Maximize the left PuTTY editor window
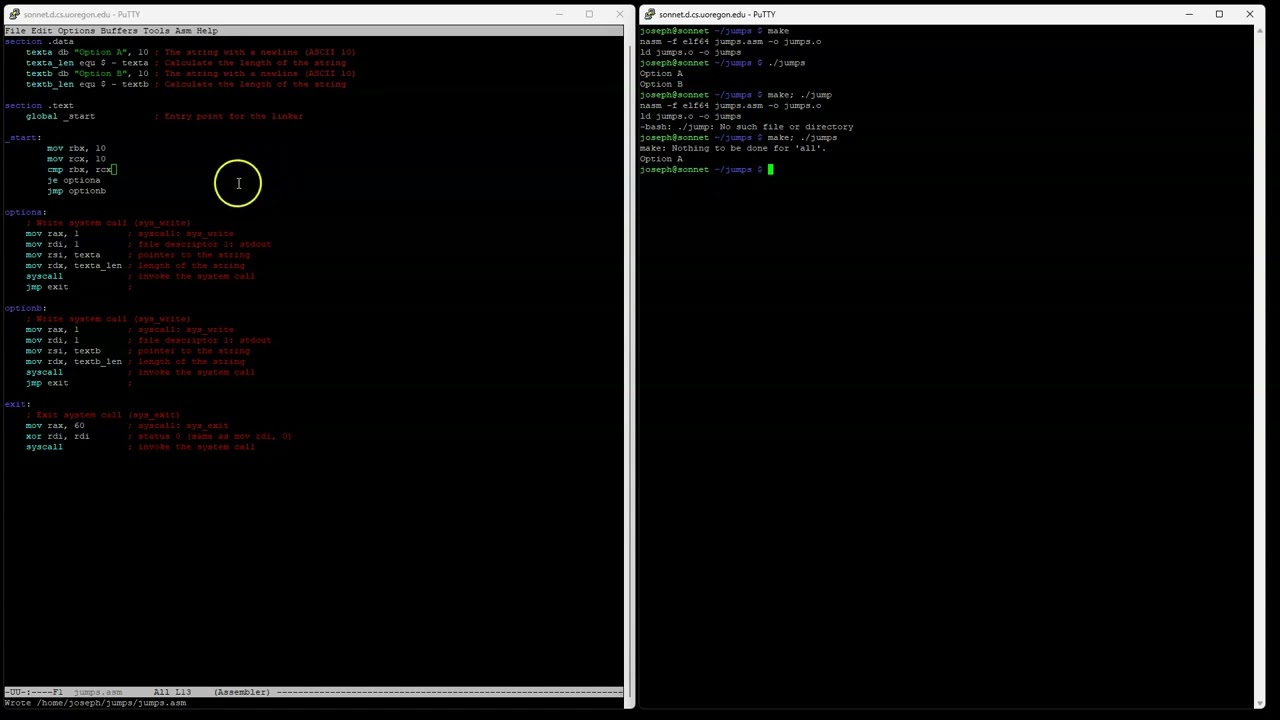The image size is (1280, 720). pyautogui.click(x=589, y=14)
